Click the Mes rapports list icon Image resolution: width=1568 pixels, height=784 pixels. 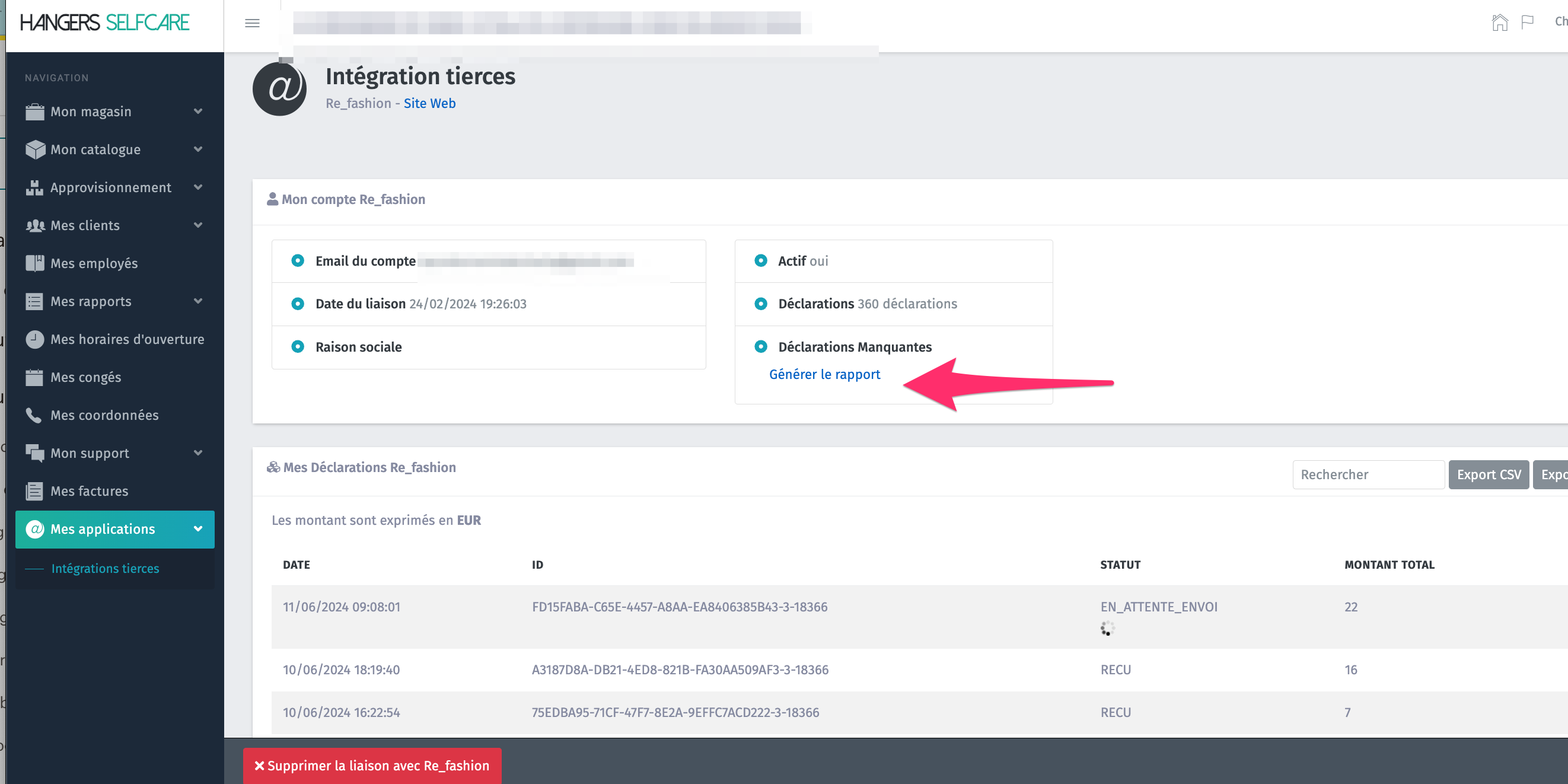[x=35, y=302]
